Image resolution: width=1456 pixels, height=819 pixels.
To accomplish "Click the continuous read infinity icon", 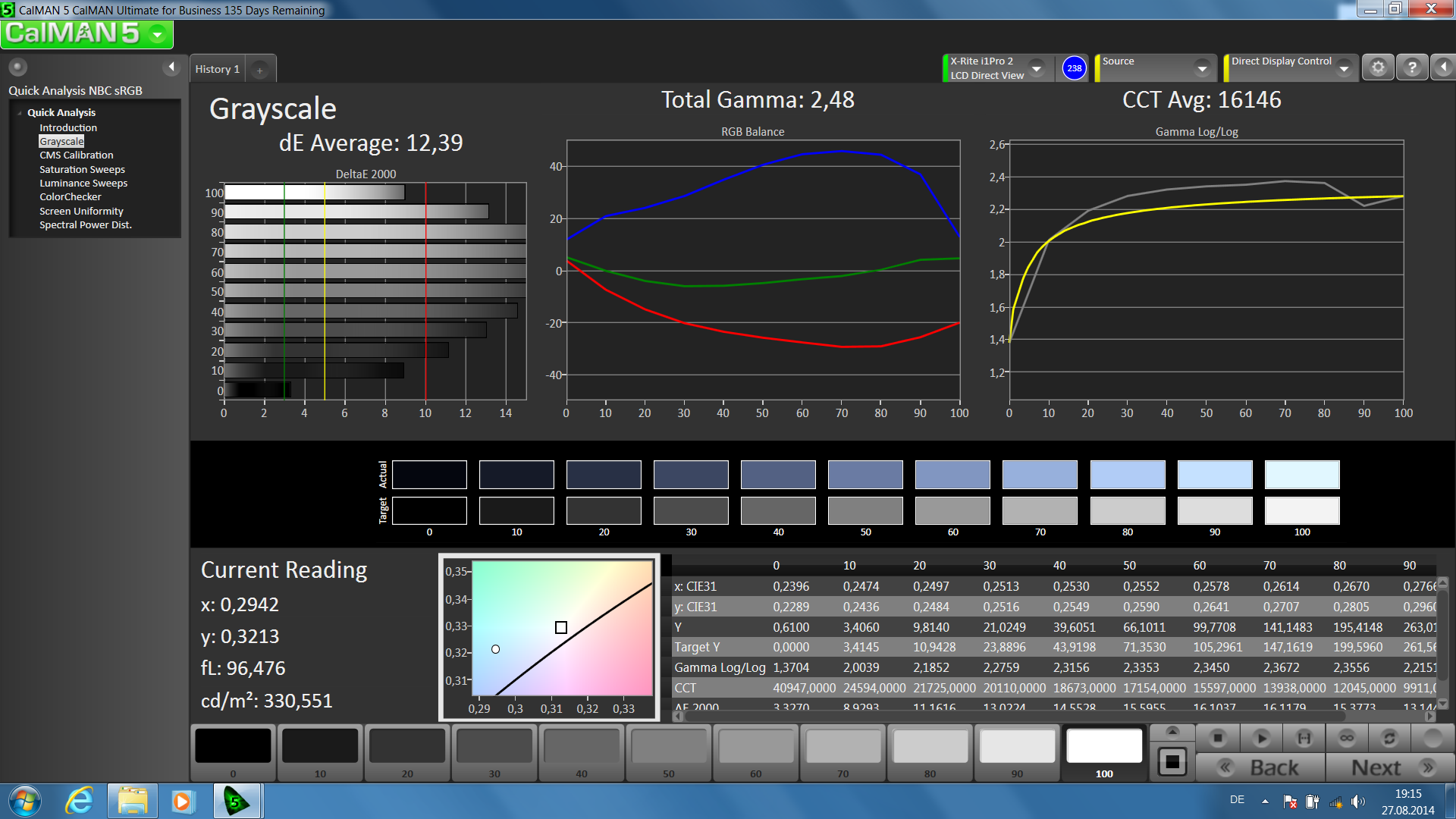I will pos(1347,738).
